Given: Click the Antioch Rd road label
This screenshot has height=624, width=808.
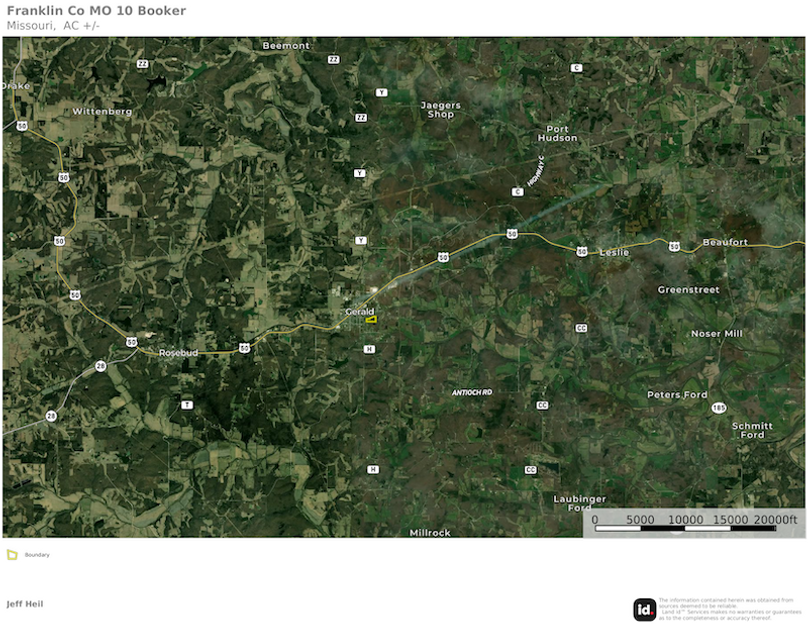Looking at the screenshot, I should click(472, 393).
